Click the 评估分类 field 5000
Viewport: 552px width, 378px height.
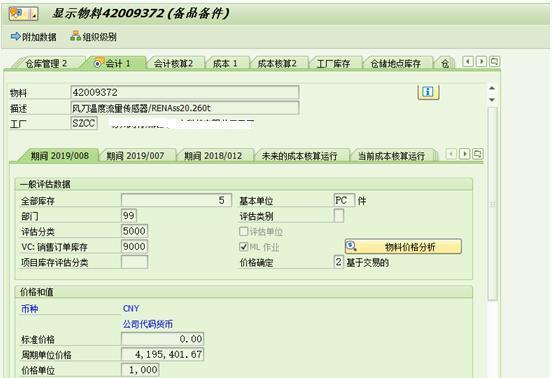pos(134,231)
